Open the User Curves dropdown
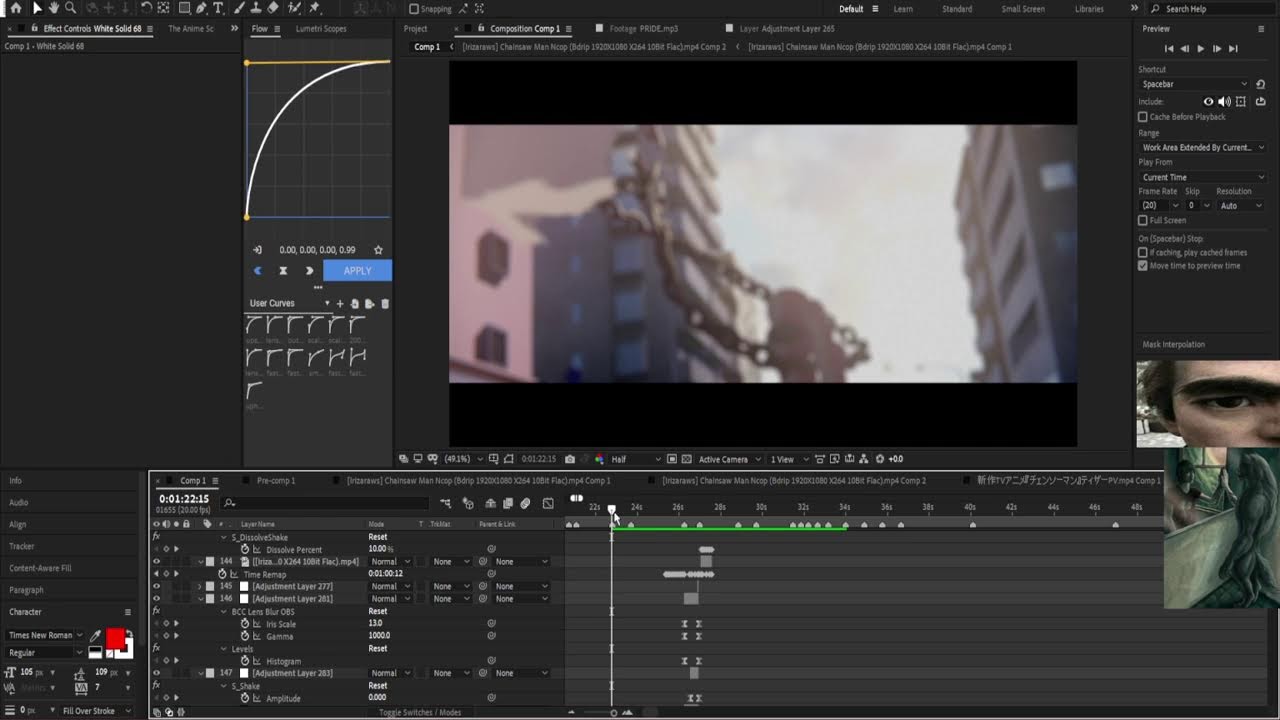 tap(288, 303)
